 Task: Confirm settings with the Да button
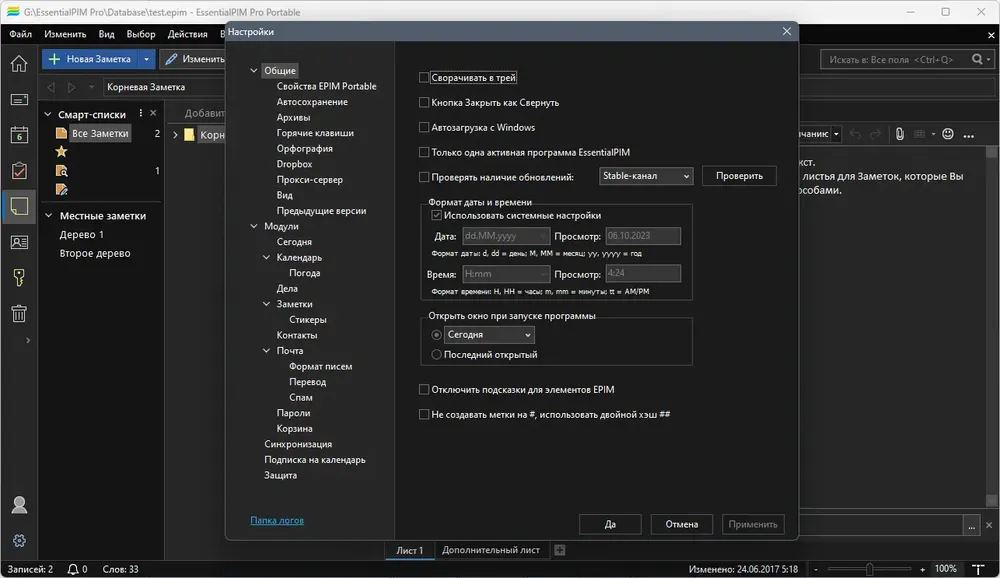click(610, 524)
